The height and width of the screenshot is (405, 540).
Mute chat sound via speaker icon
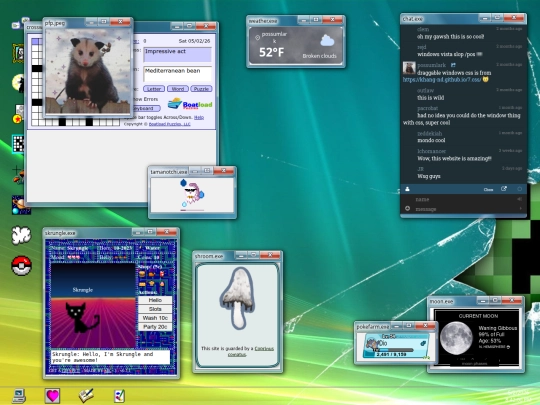[x=520, y=199]
